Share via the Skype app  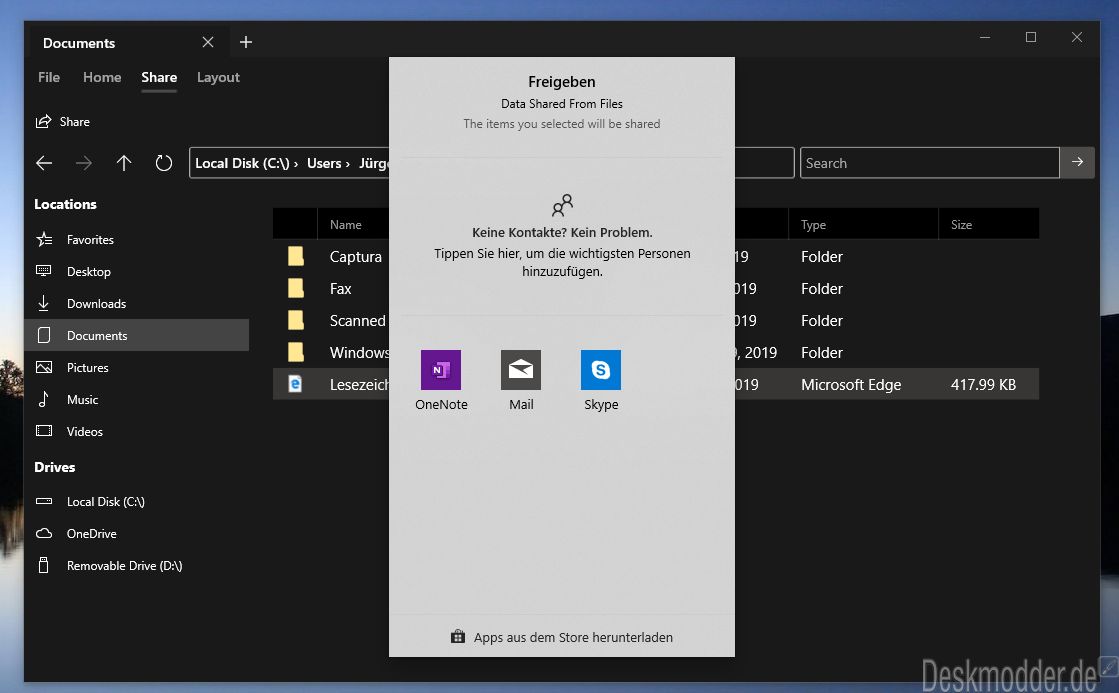point(601,380)
